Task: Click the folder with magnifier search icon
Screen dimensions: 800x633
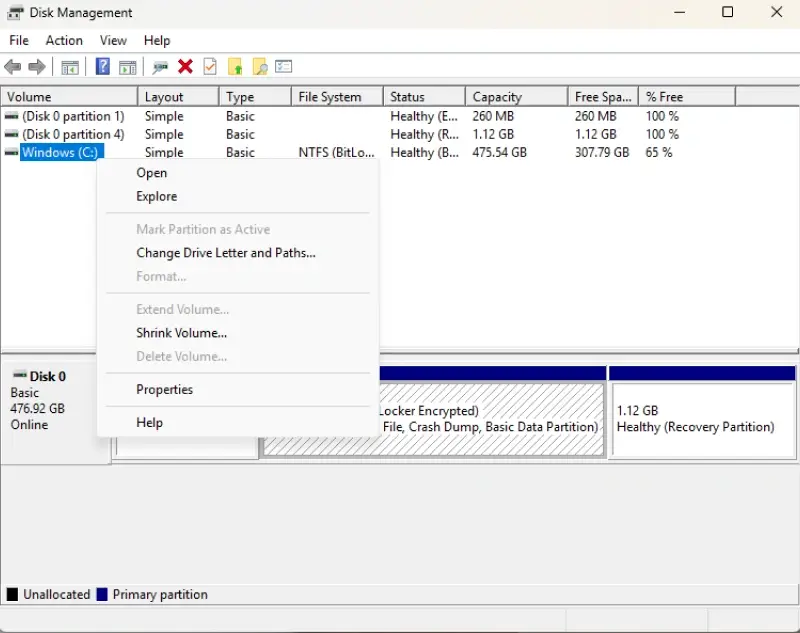Action: (260, 66)
